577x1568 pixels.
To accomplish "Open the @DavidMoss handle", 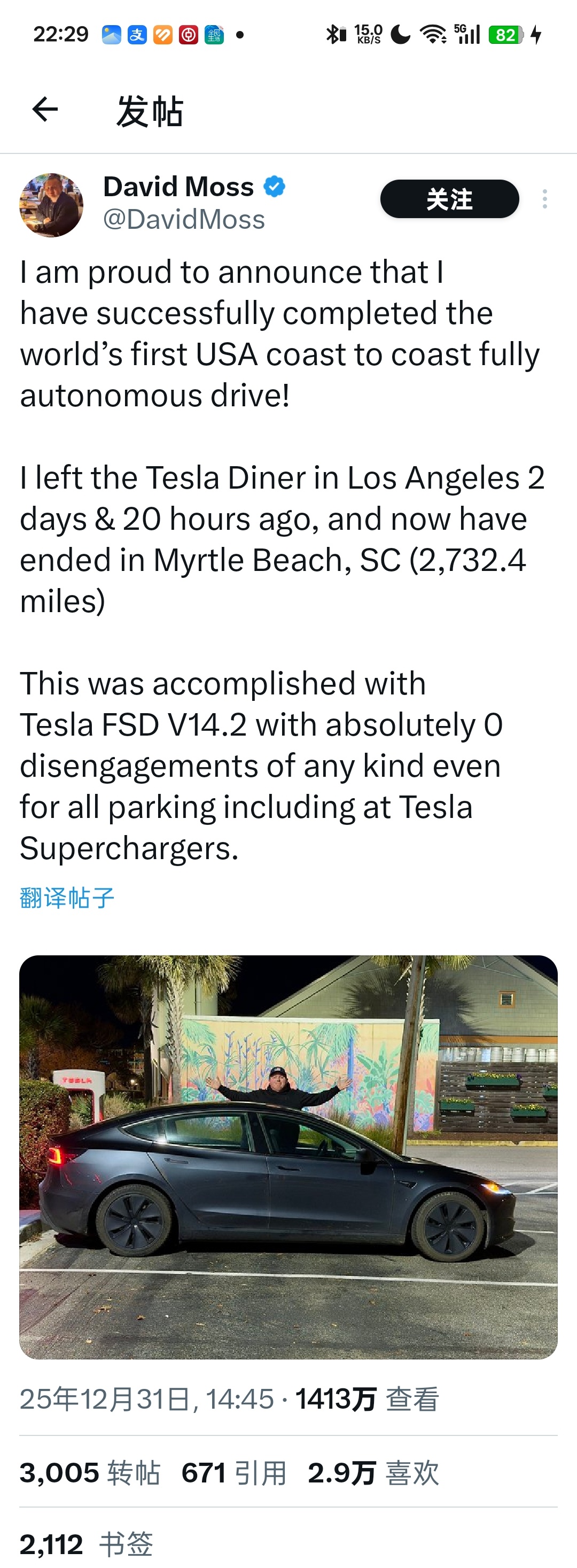I will tap(184, 219).
